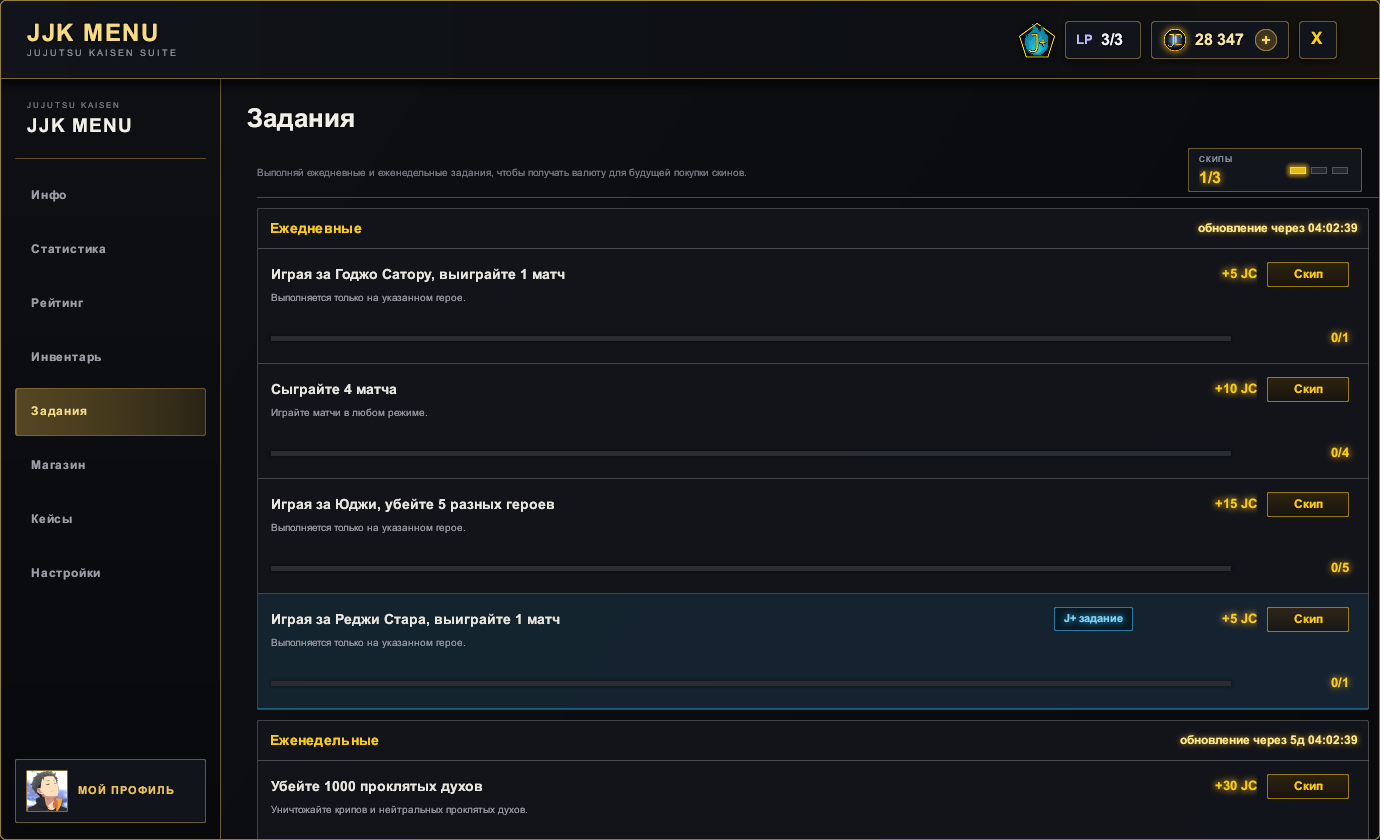Viewport: 1380px width, 840px height.
Task: Open the Инвентарь section
Action: pyautogui.click(x=110, y=357)
